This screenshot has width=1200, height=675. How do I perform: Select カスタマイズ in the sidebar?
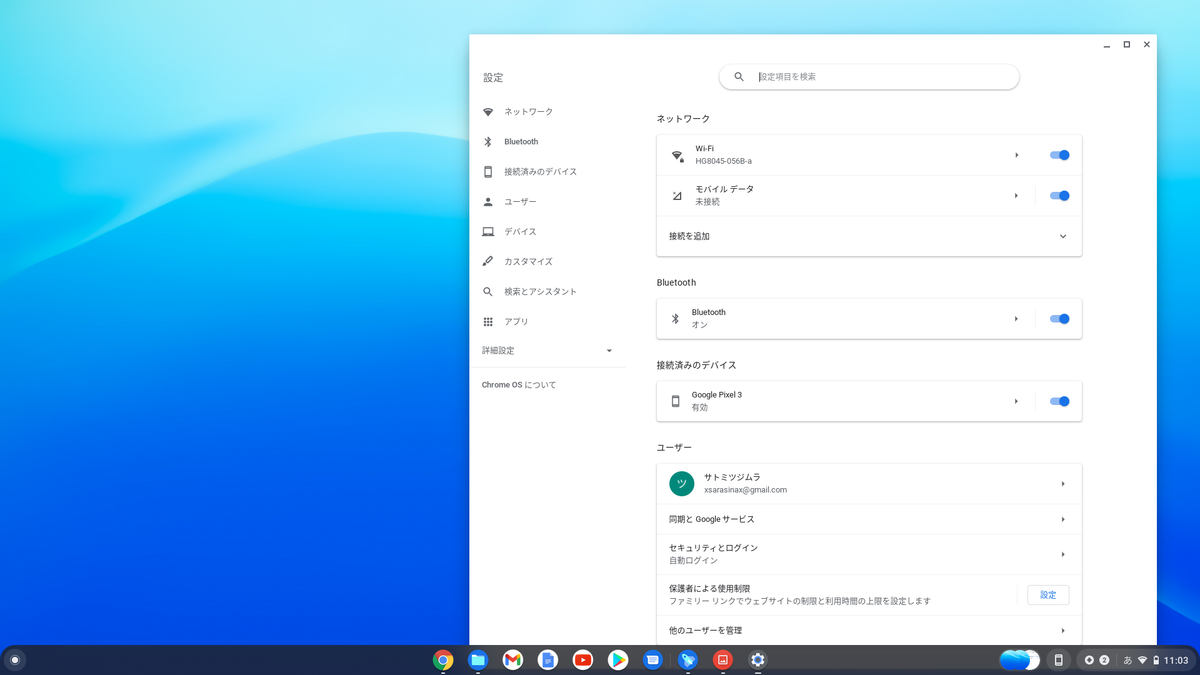[x=548, y=262]
